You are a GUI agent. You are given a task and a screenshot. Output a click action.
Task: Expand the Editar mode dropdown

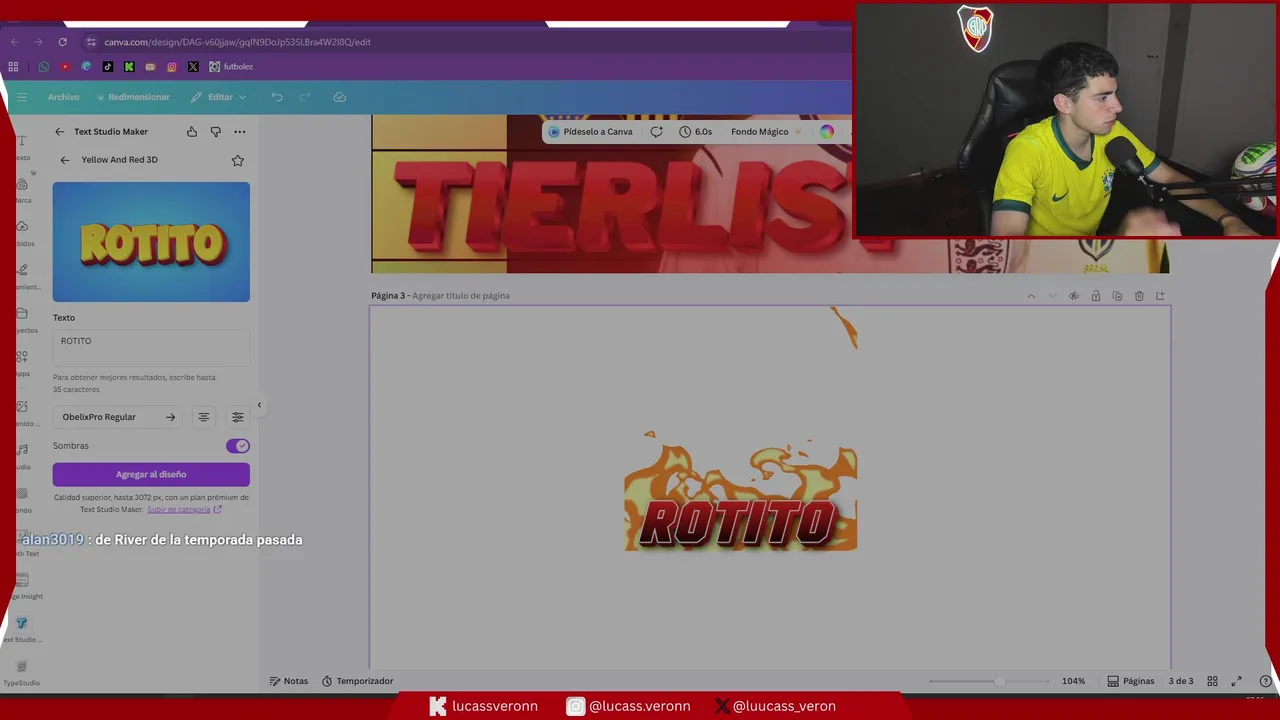coord(219,97)
